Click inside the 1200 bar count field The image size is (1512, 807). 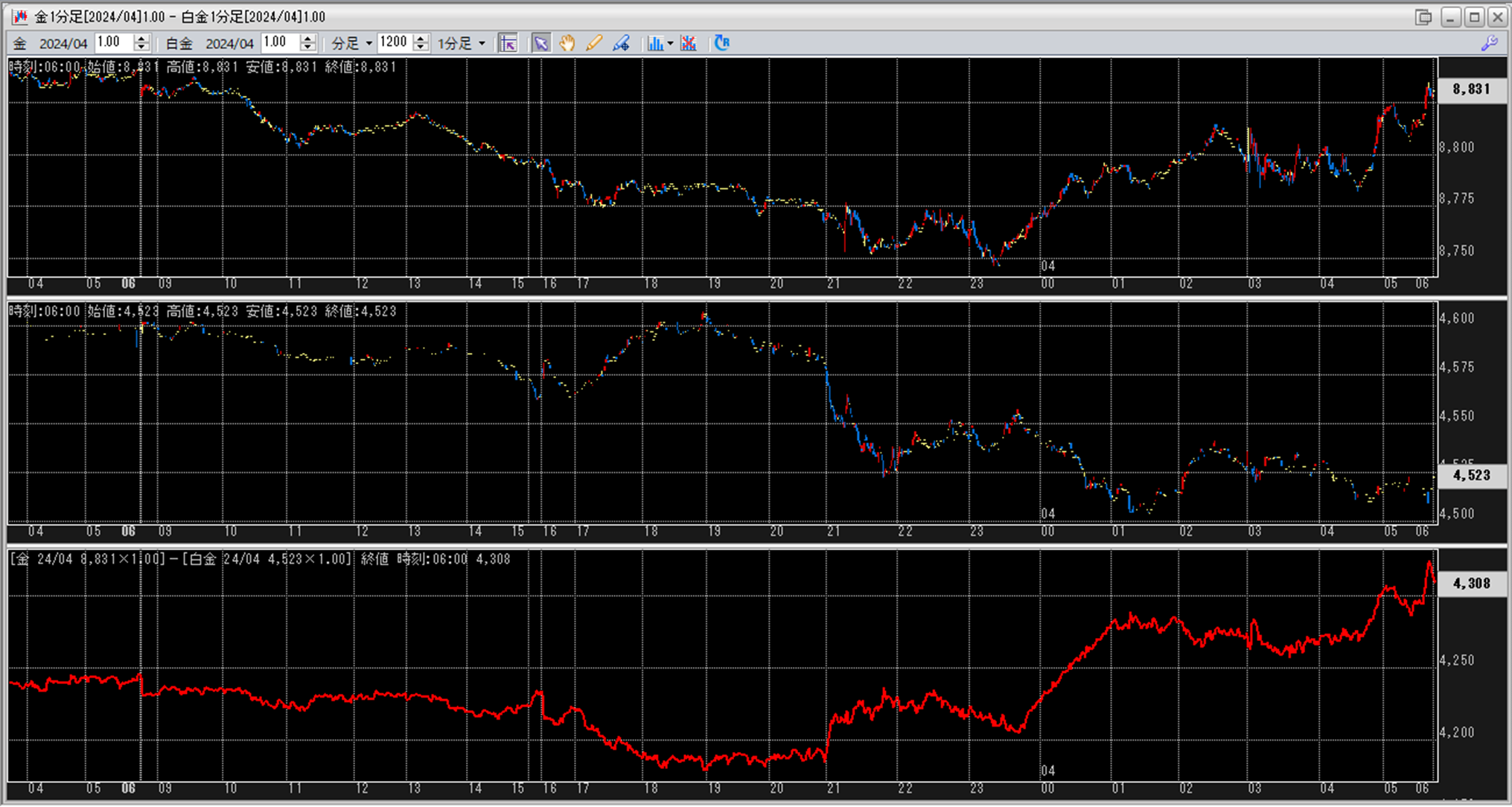coord(394,42)
